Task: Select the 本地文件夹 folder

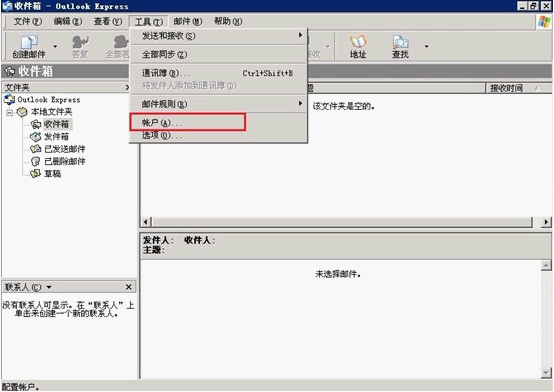Action: [x=51, y=112]
